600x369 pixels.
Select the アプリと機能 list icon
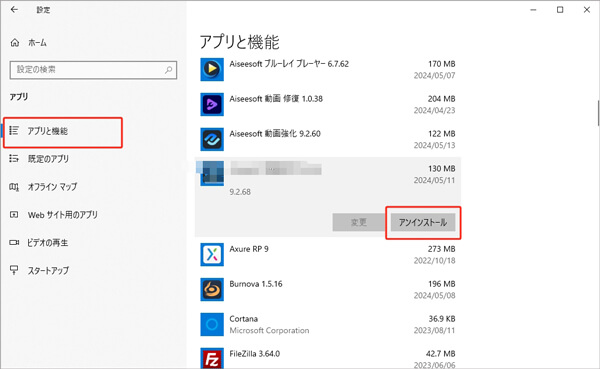pyautogui.click(x=14, y=131)
